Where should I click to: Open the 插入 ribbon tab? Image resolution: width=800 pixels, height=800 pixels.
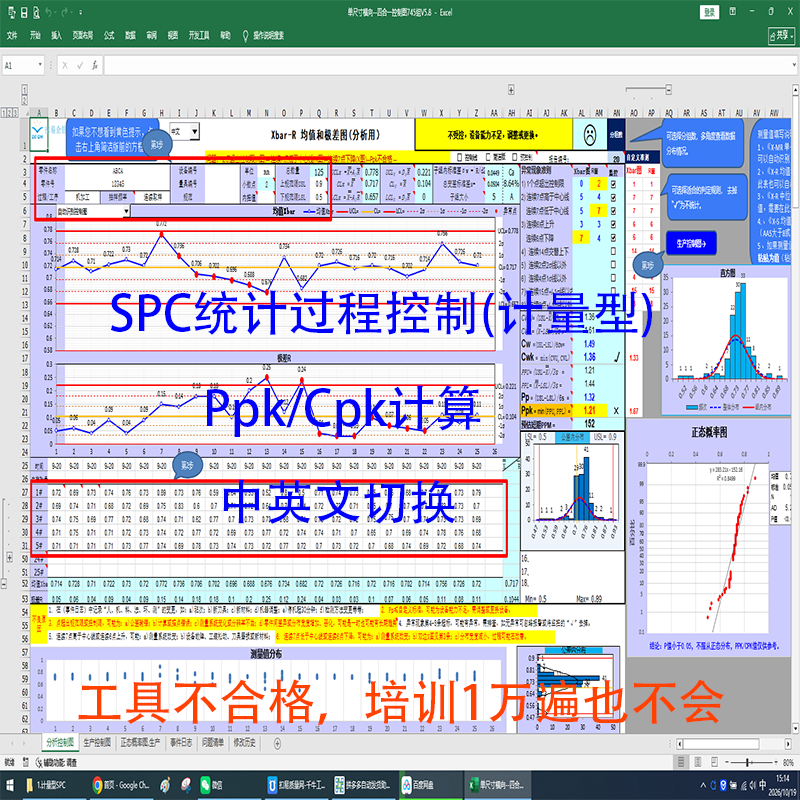tap(56, 35)
